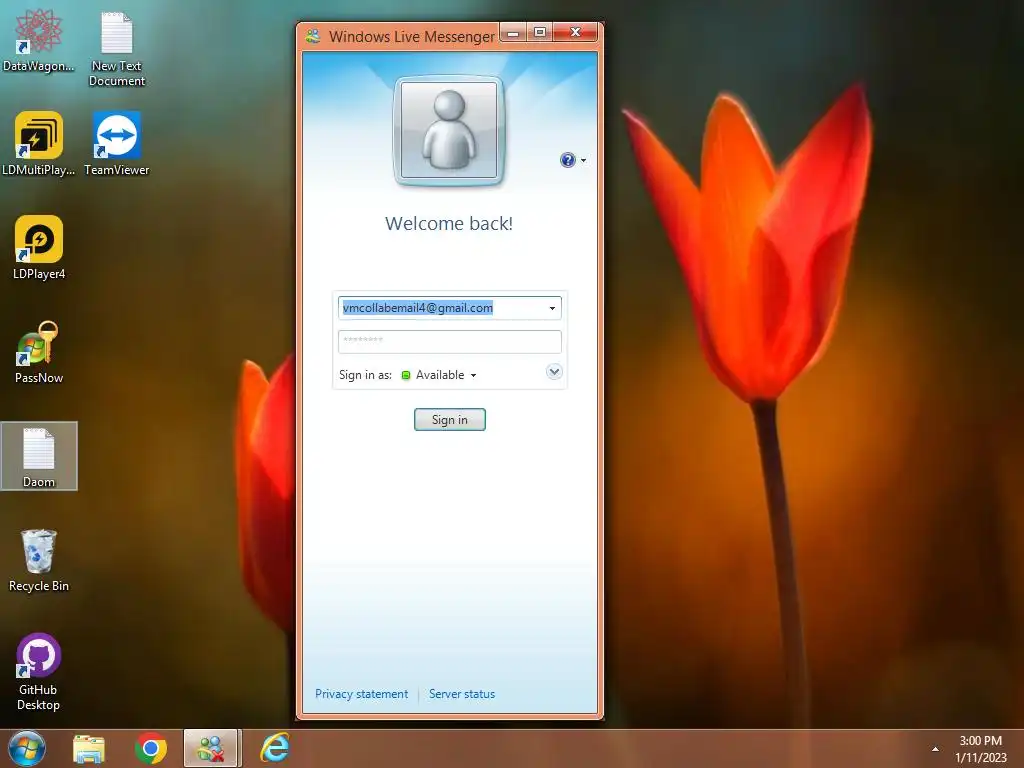Open the New Text Document file icon
Screen dimensions: 1024x768
pos(117,48)
